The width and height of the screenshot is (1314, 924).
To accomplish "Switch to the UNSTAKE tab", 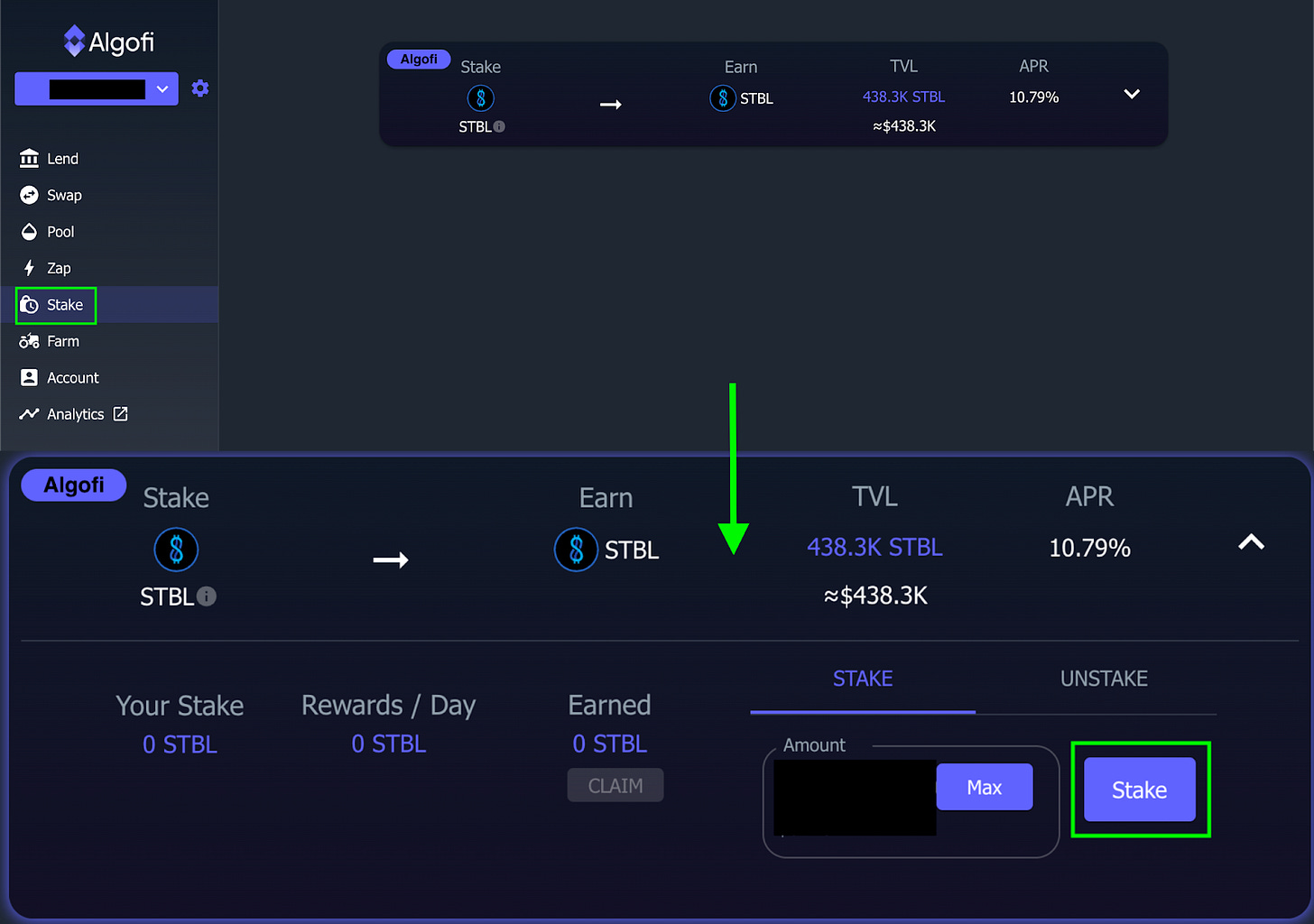I will pyautogui.click(x=1104, y=679).
